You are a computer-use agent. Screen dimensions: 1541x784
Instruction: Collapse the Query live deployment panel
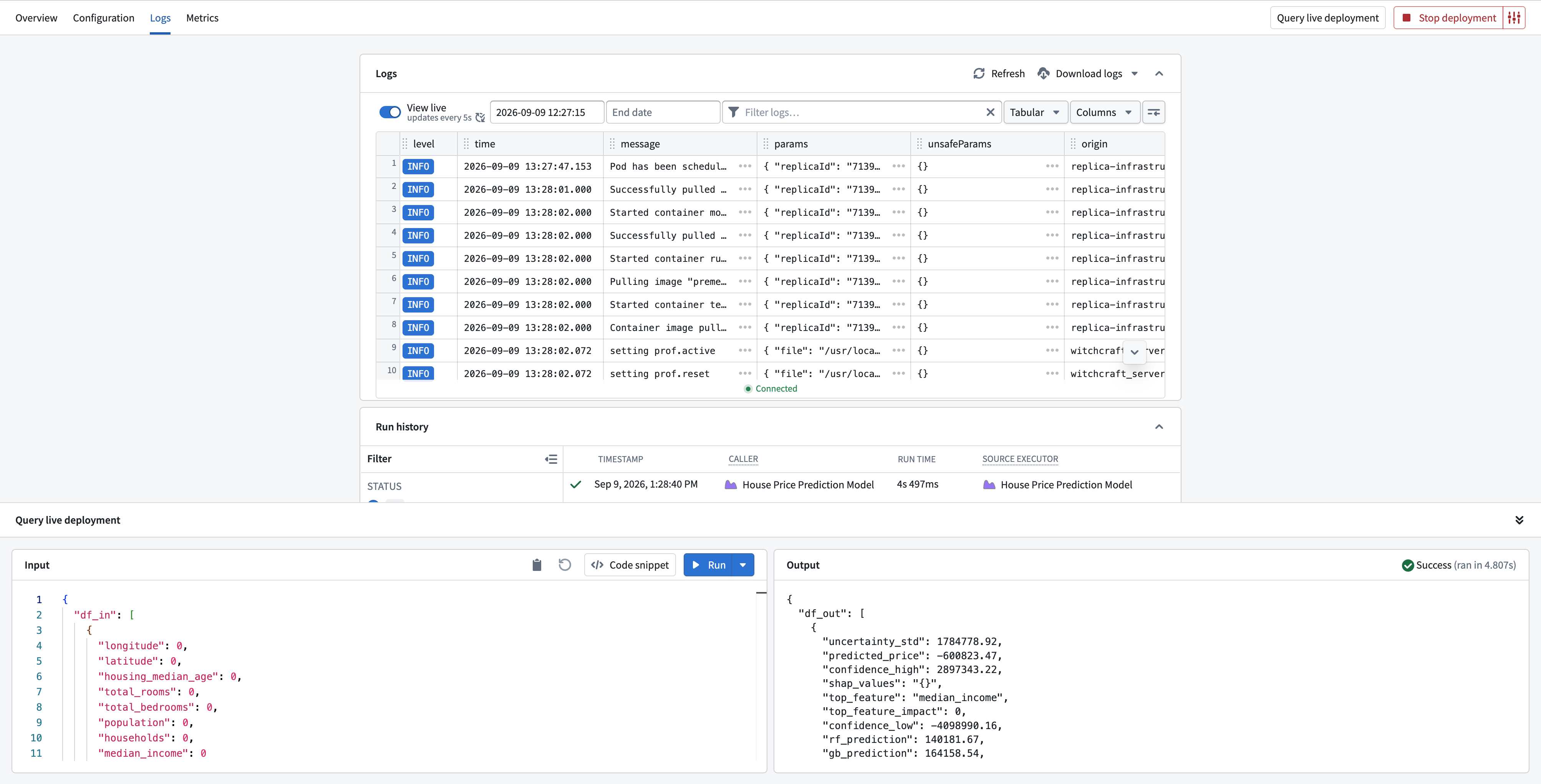[1519, 520]
